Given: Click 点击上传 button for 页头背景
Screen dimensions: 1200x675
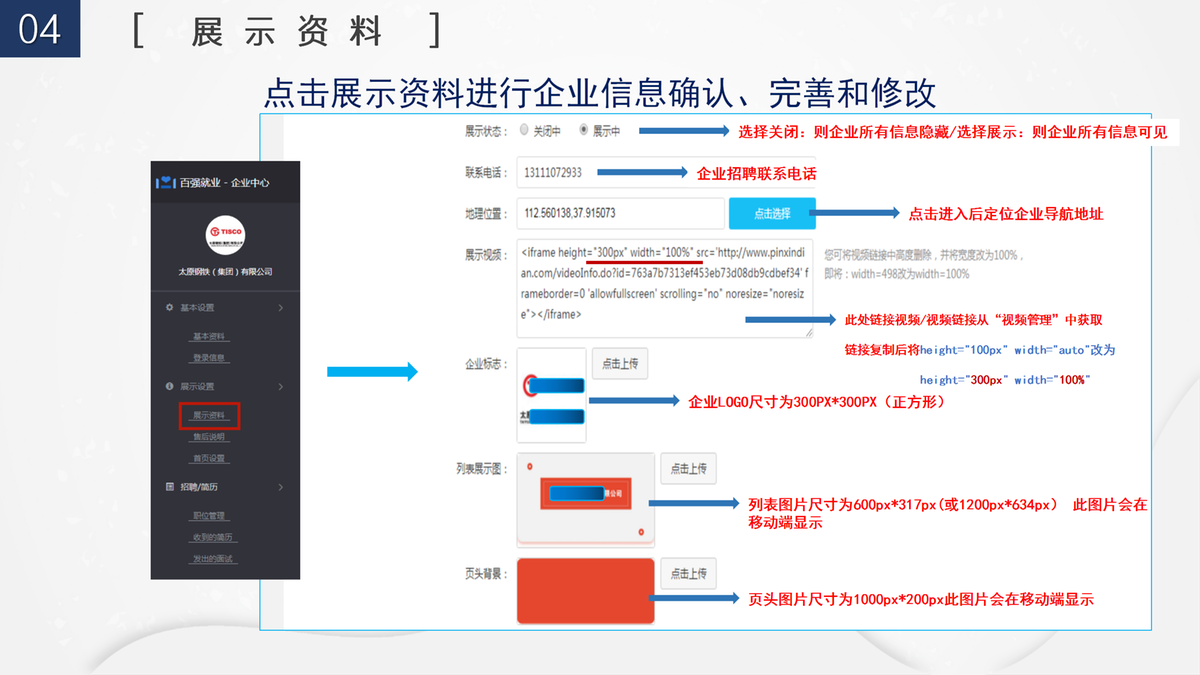Looking at the screenshot, I should tap(688, 573).
